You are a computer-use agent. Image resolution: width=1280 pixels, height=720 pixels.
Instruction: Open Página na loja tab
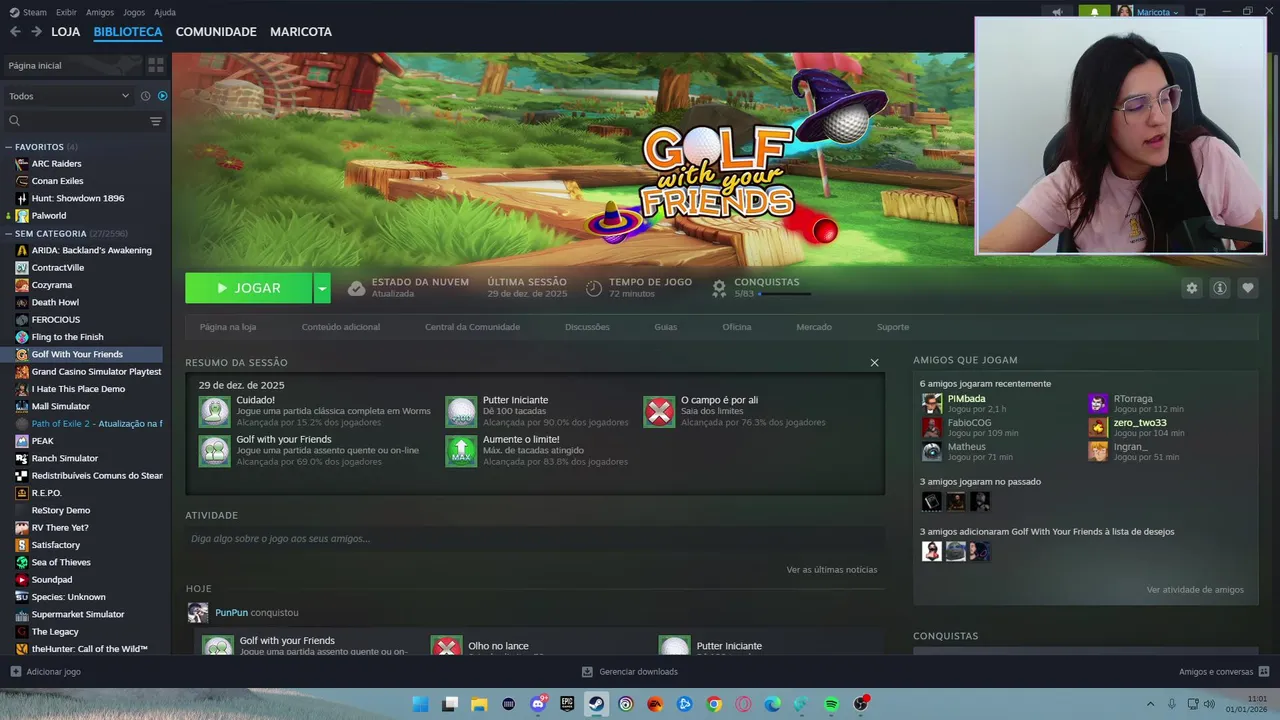(228, 327)
